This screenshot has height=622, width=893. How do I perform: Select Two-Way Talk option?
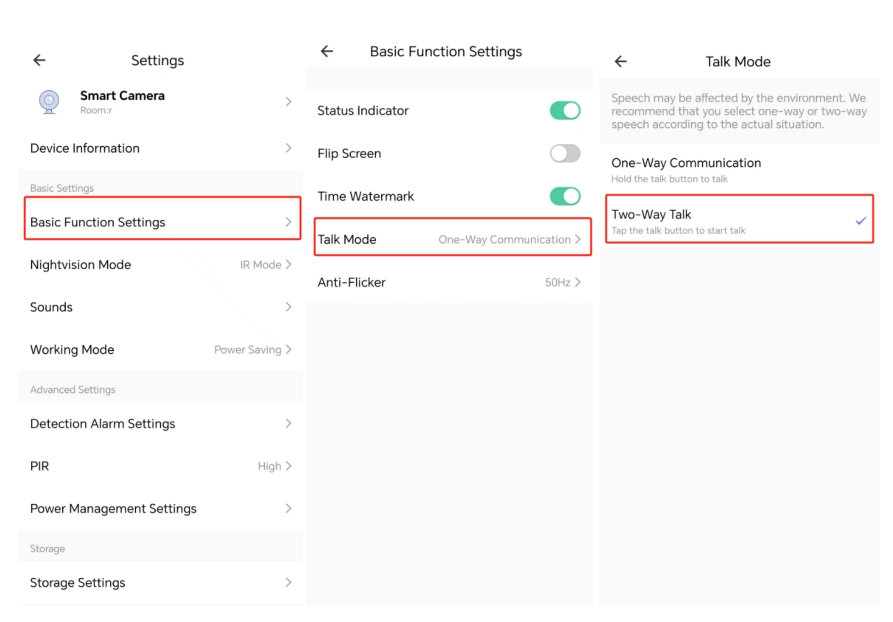[x=736, y=221]
